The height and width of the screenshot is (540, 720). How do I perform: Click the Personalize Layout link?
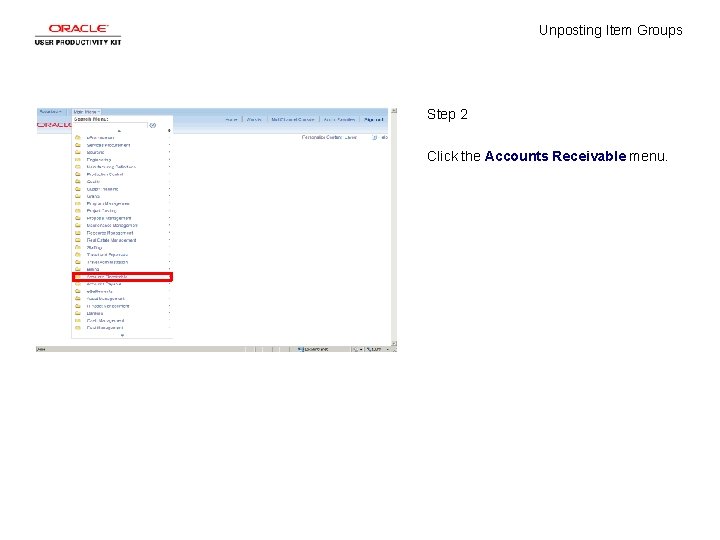coord(350,137)
